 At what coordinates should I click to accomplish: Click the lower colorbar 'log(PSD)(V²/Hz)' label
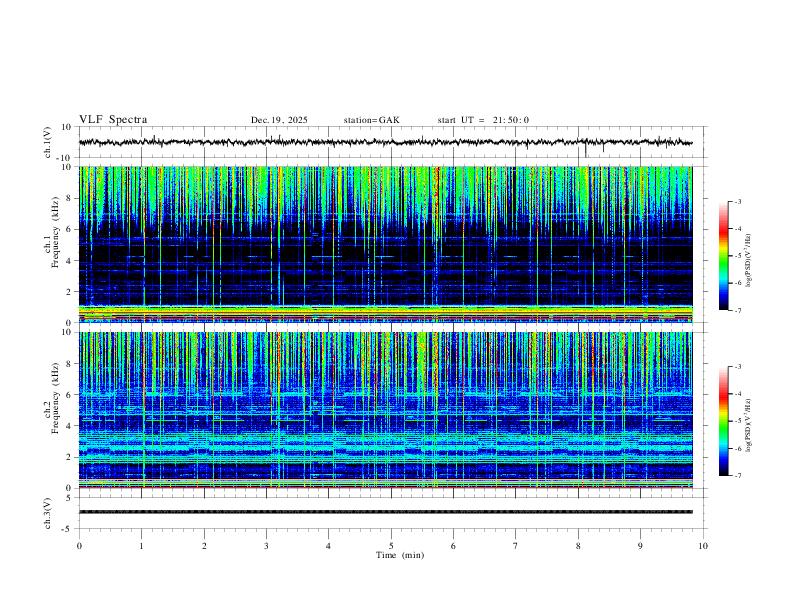(x=748, y=425)
